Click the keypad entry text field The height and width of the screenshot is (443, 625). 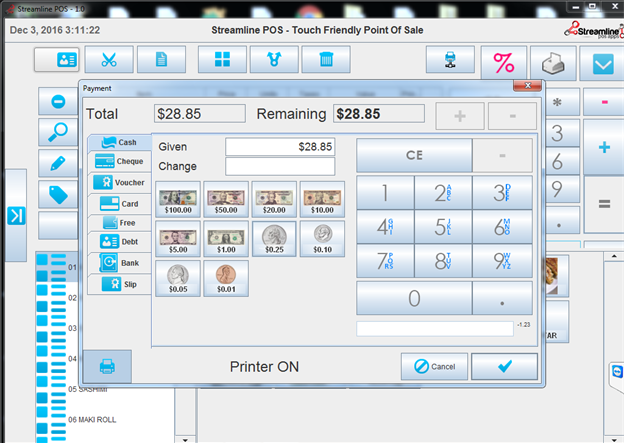[x=435, y=329]
